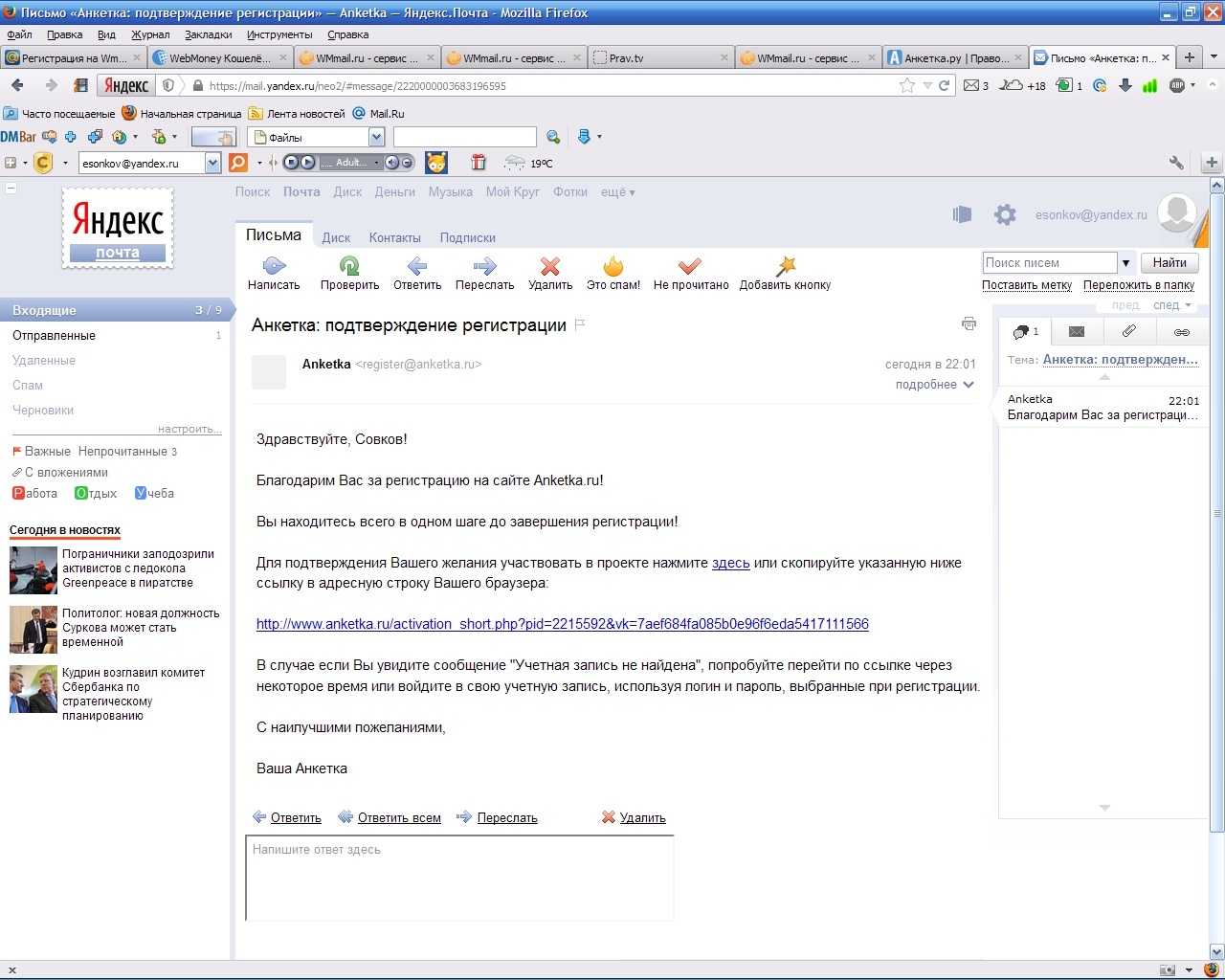Screen dimensions: 1225x980
Task: Click the здесь confirmation link
Action: tap(730, 563)
